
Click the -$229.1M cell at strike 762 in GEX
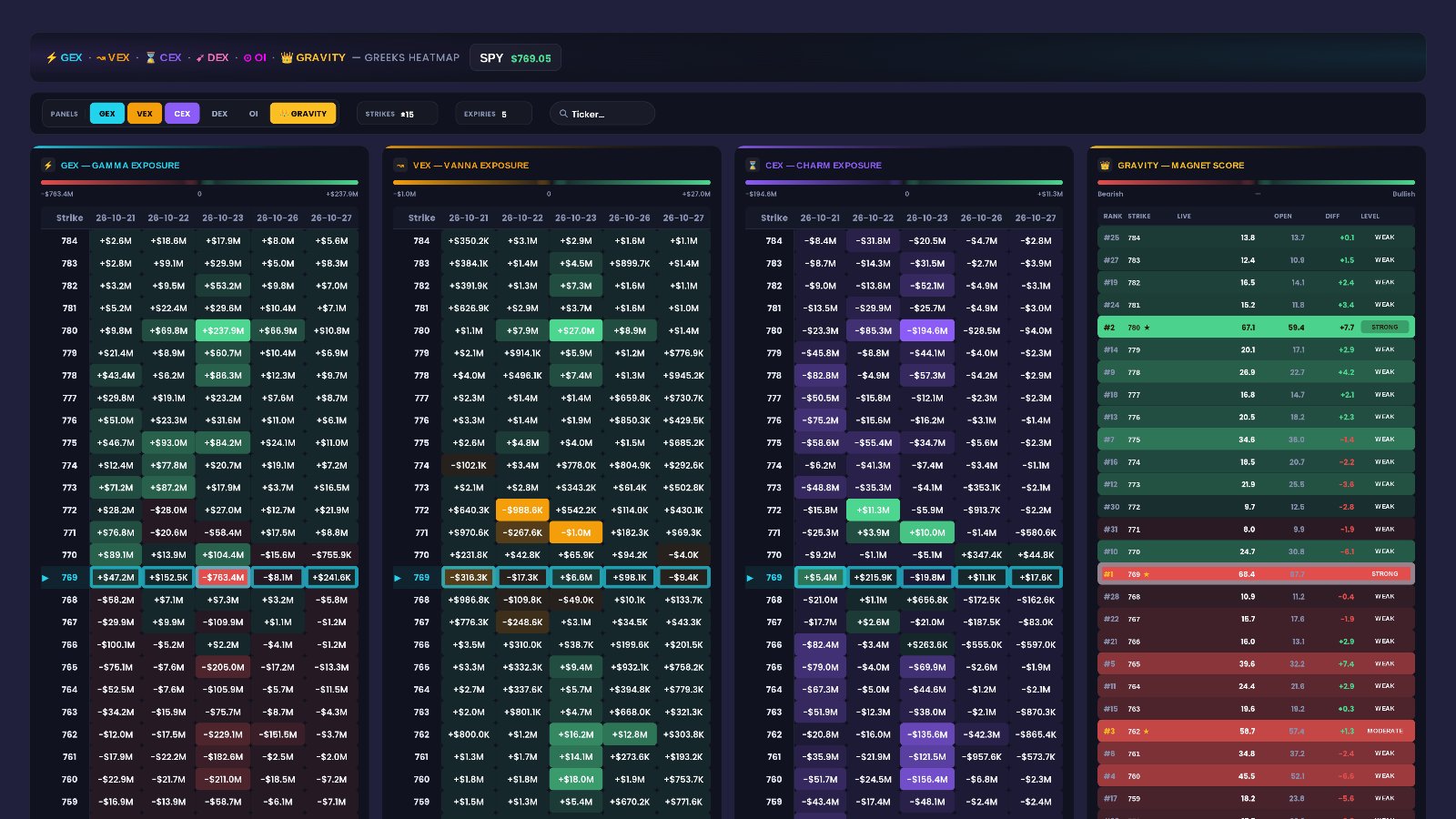(x=223, y=734)
